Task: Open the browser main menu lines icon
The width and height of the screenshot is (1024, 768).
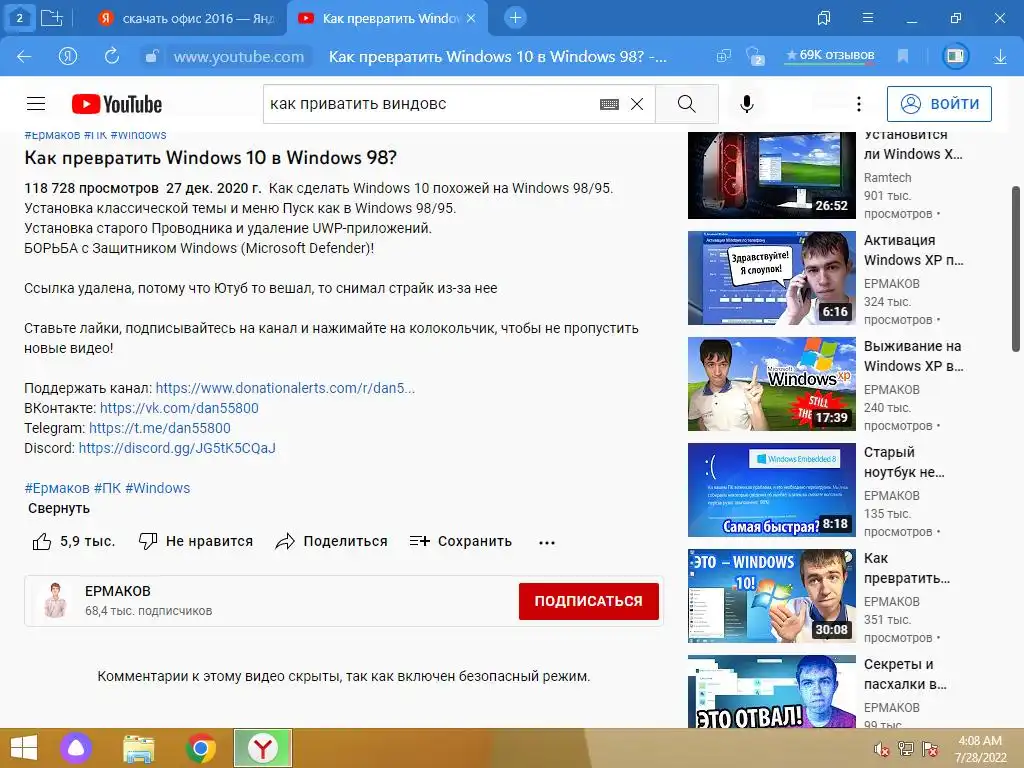Action: [868, 18]
